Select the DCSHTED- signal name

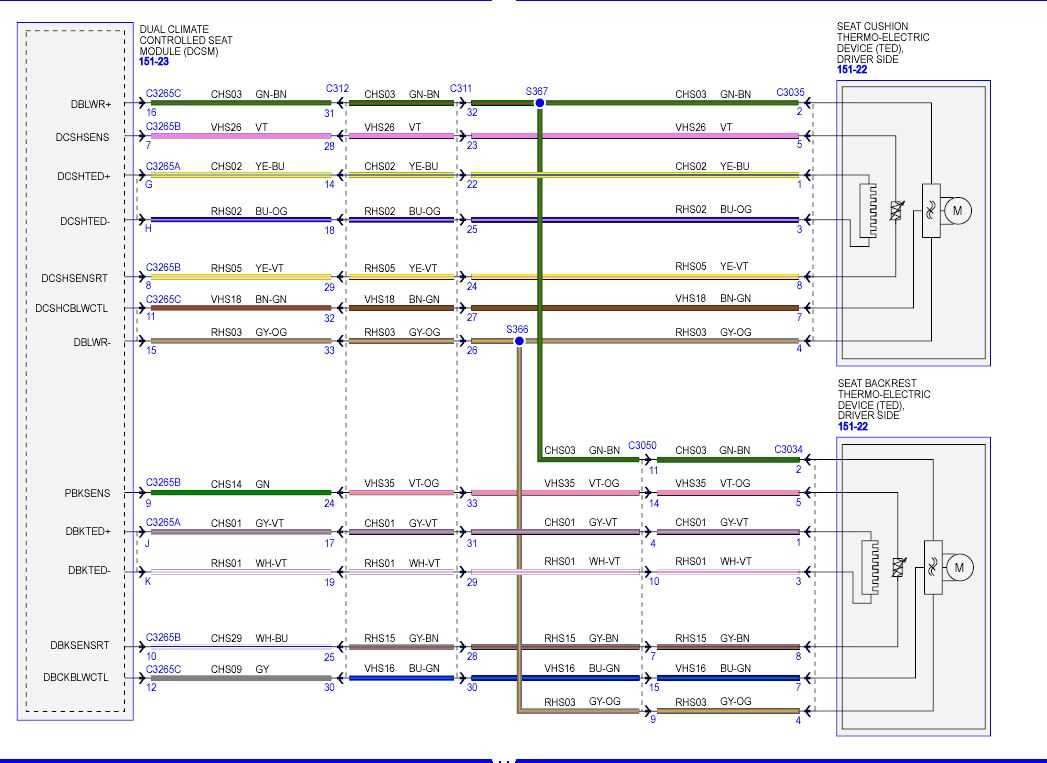(85, 221)
